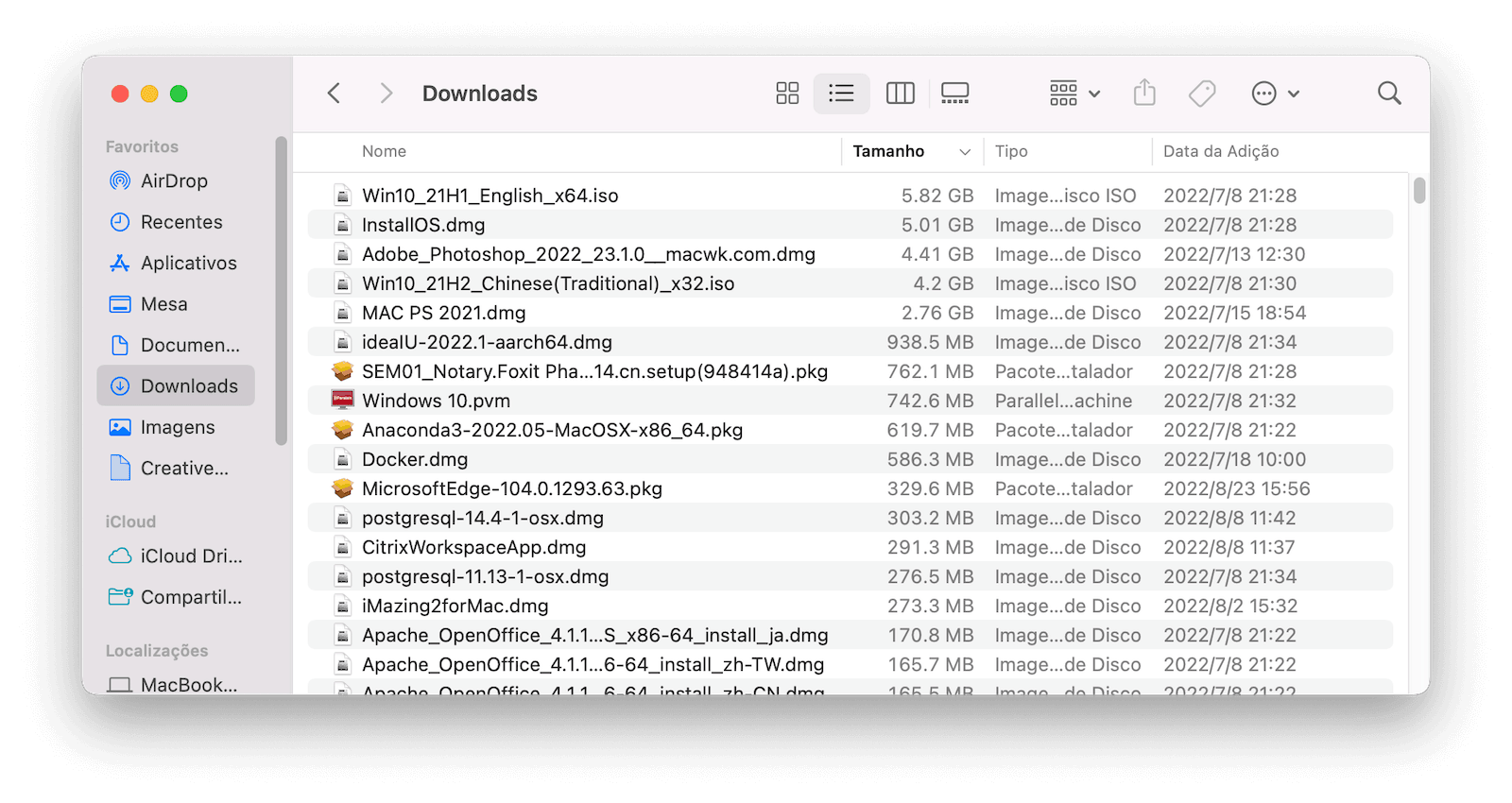Go forward with the right chevron
1512x803 pixels.
(x=386, y=93)
